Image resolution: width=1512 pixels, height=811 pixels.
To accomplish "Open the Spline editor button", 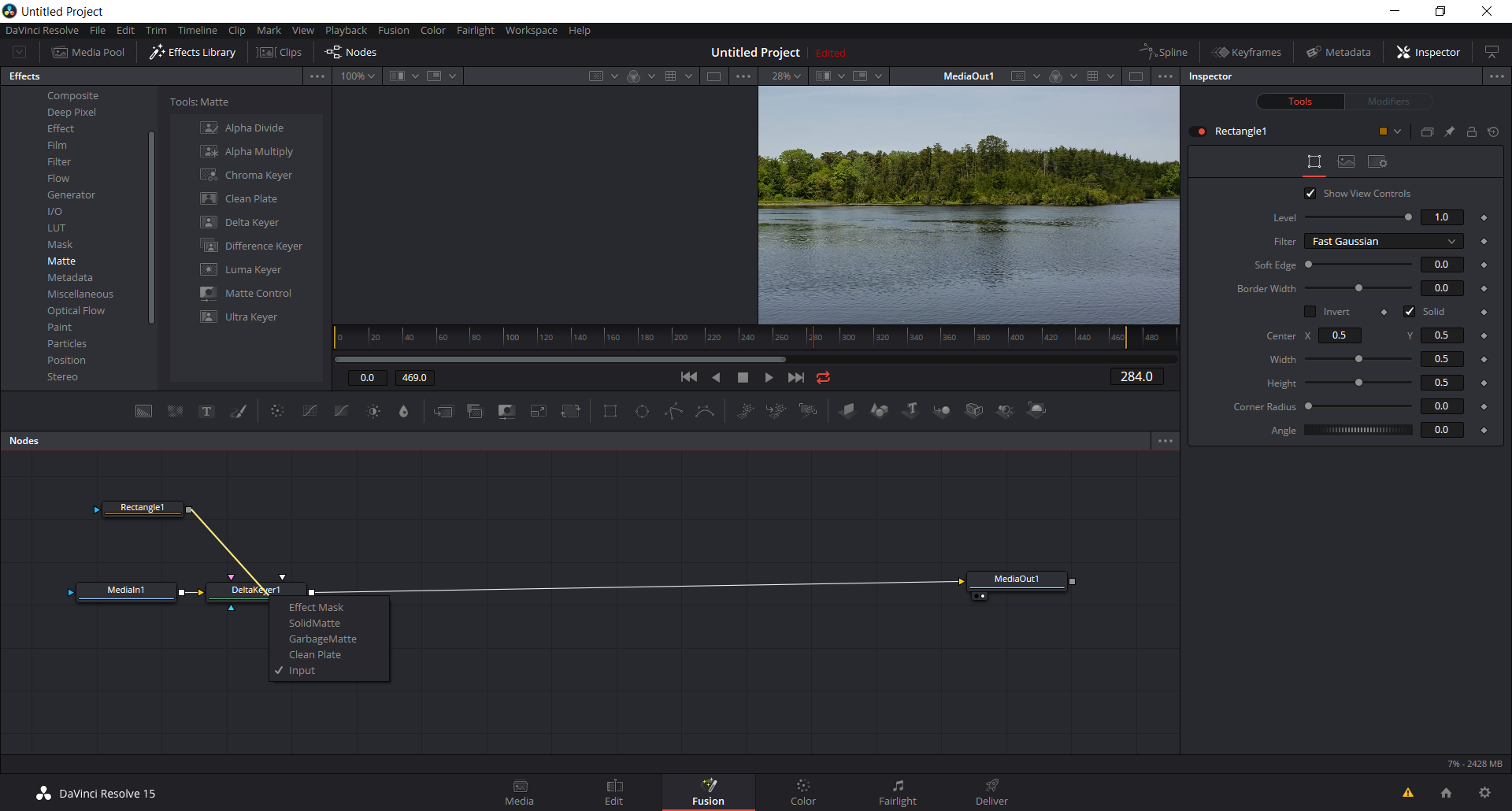I will tap(1164, 52).
